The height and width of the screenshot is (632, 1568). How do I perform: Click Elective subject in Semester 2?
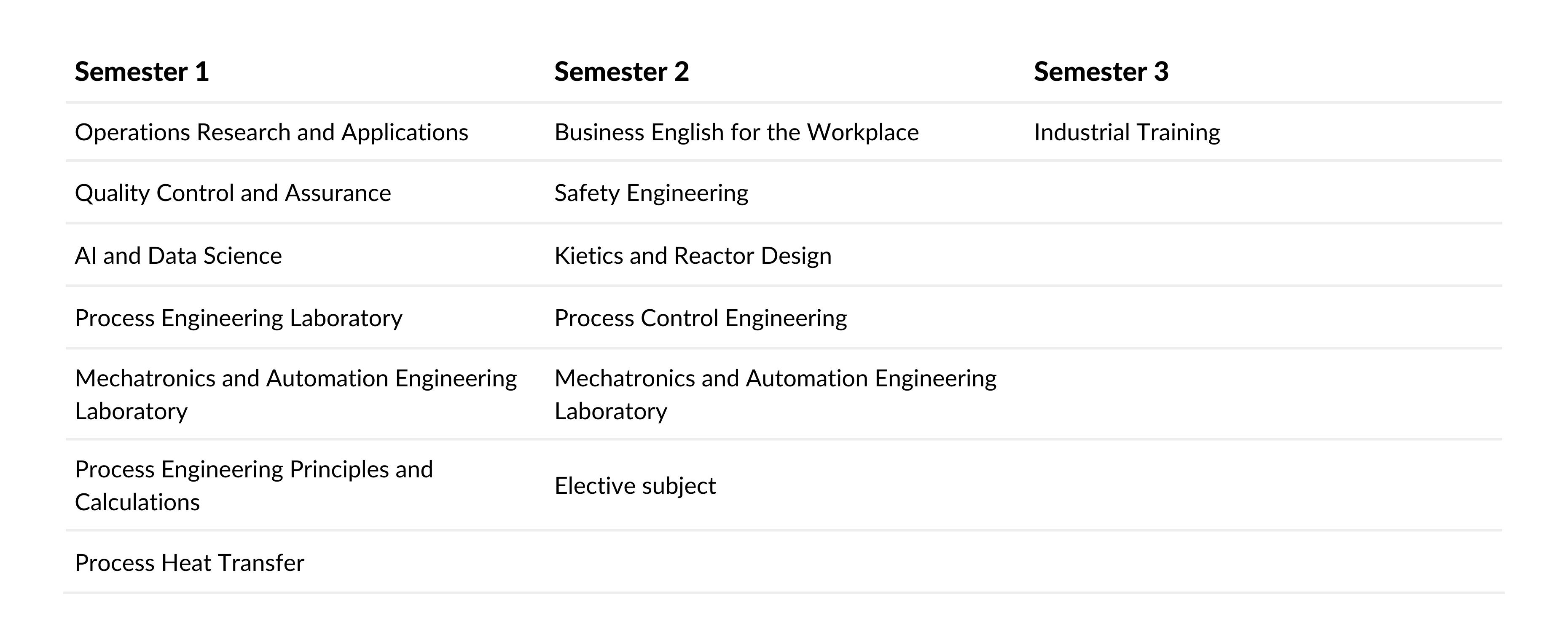[x=635, y=485]
